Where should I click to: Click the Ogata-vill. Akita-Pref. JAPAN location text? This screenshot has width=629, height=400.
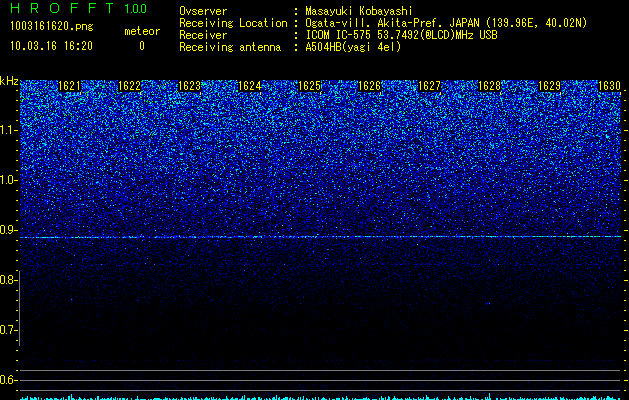(x=392, y=23)
